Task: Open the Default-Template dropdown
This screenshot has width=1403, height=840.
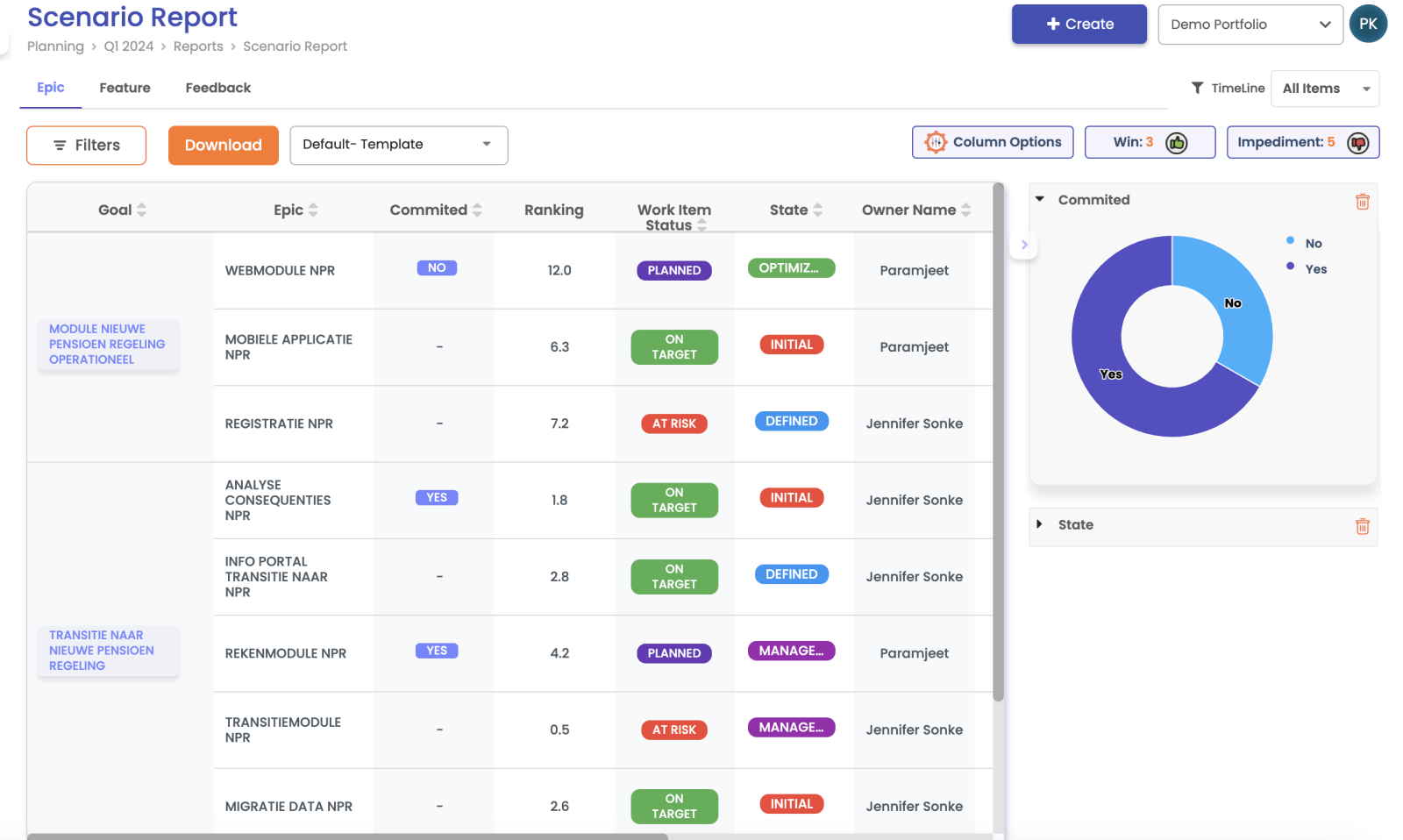Action: pos(398,145)
